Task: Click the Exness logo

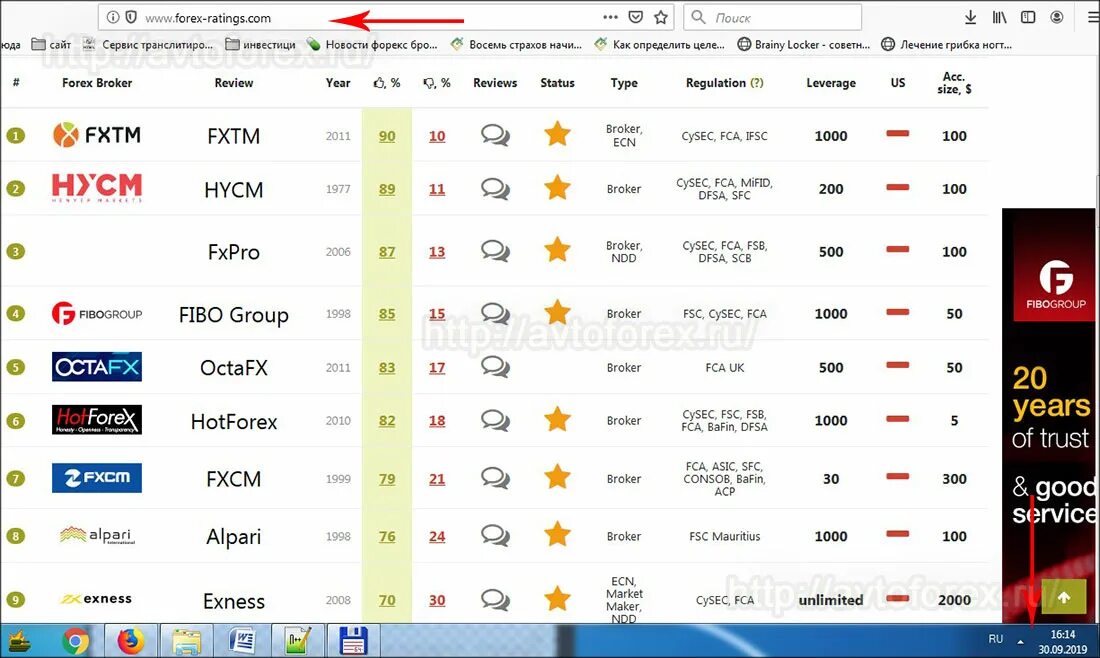Action: [x=96, y=599]
